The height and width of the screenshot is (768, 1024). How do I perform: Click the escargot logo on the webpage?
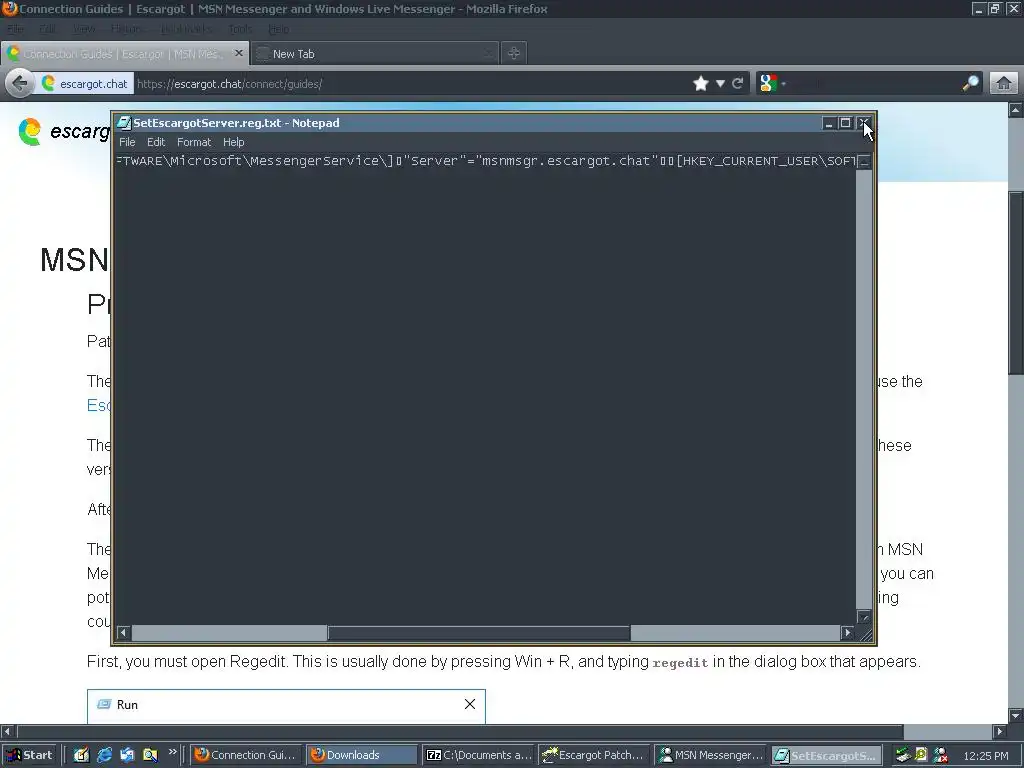(31, 131)
